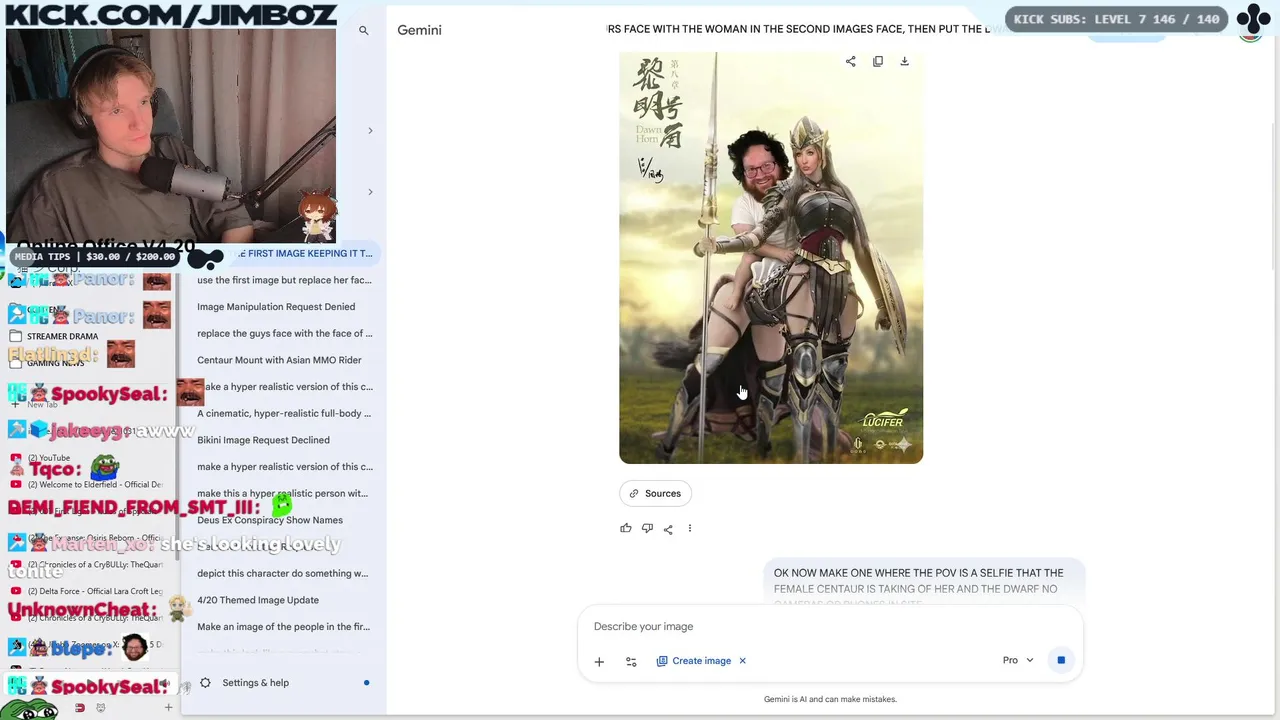The width and height of the screenshot is (1280, 720).
Task: Expand the lower sidebar chevron arrow
Action: 370,192
